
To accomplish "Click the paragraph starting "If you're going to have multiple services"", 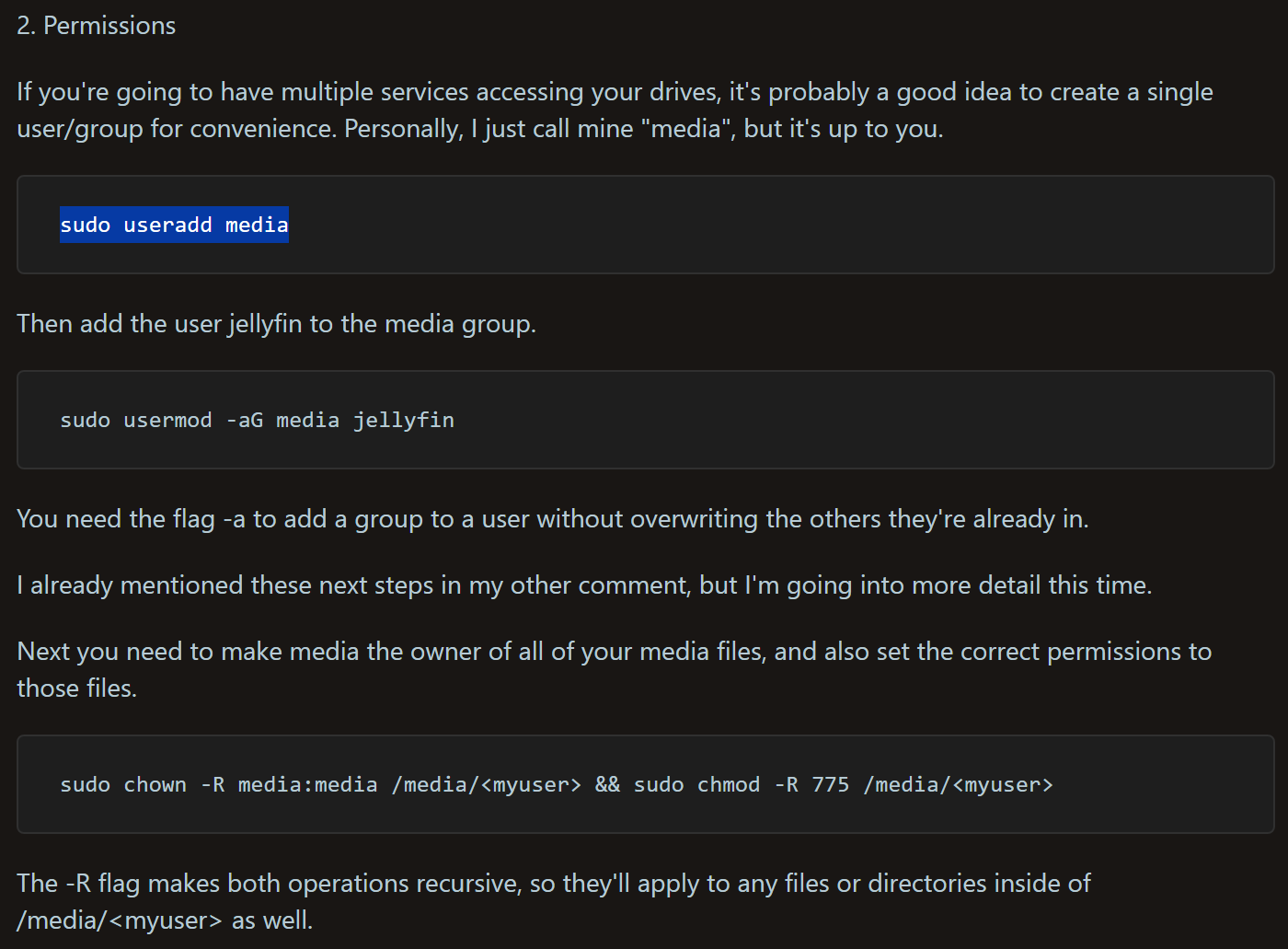I will point(615,110).
